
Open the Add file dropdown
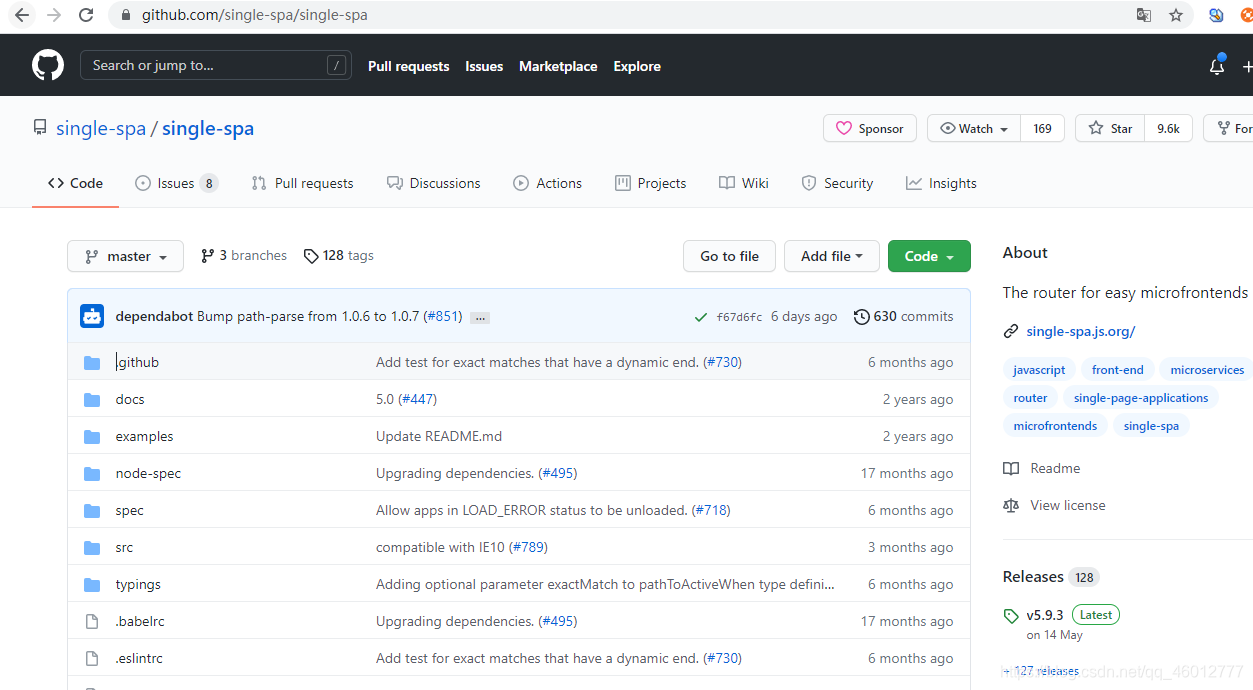point(831,255)
